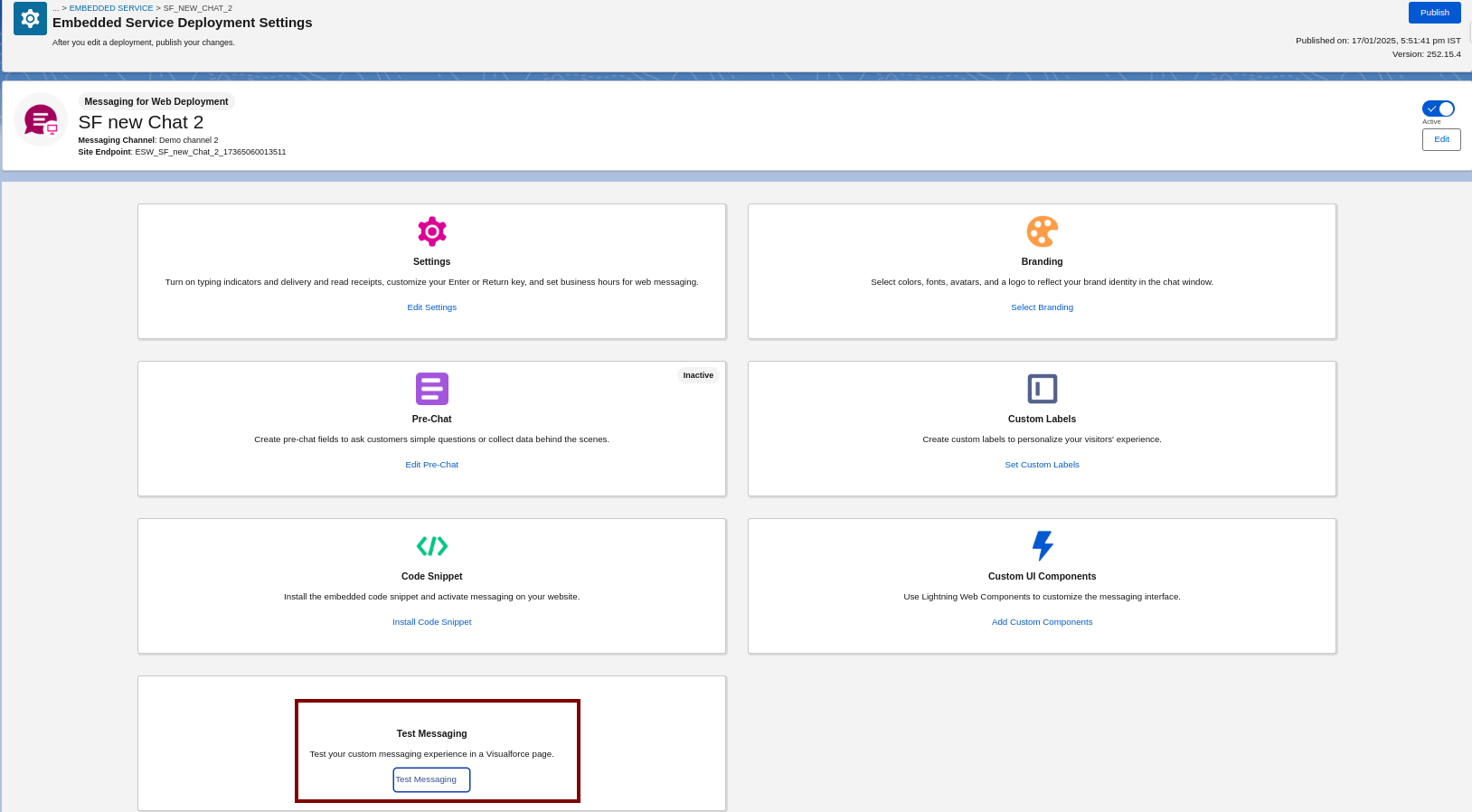1472x812 pixels.
Task: Open the Install Code Snippet link
Action: click(432, 622)
